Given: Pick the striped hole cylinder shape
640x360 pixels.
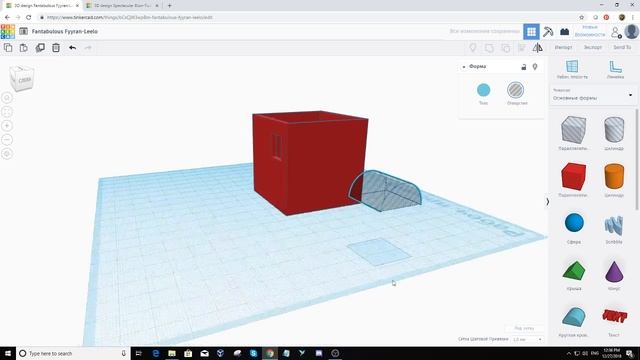Looking at the screenshot, I should point(614,130).
